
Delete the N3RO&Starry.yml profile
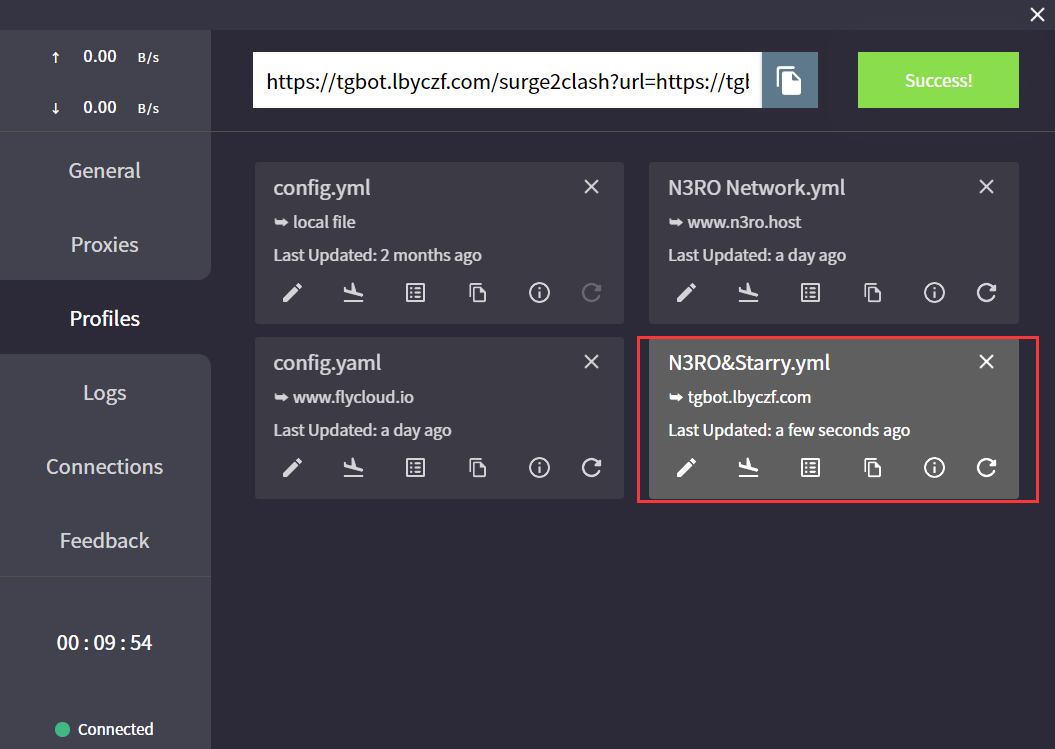pyautogui.click(x=986, y=362)
